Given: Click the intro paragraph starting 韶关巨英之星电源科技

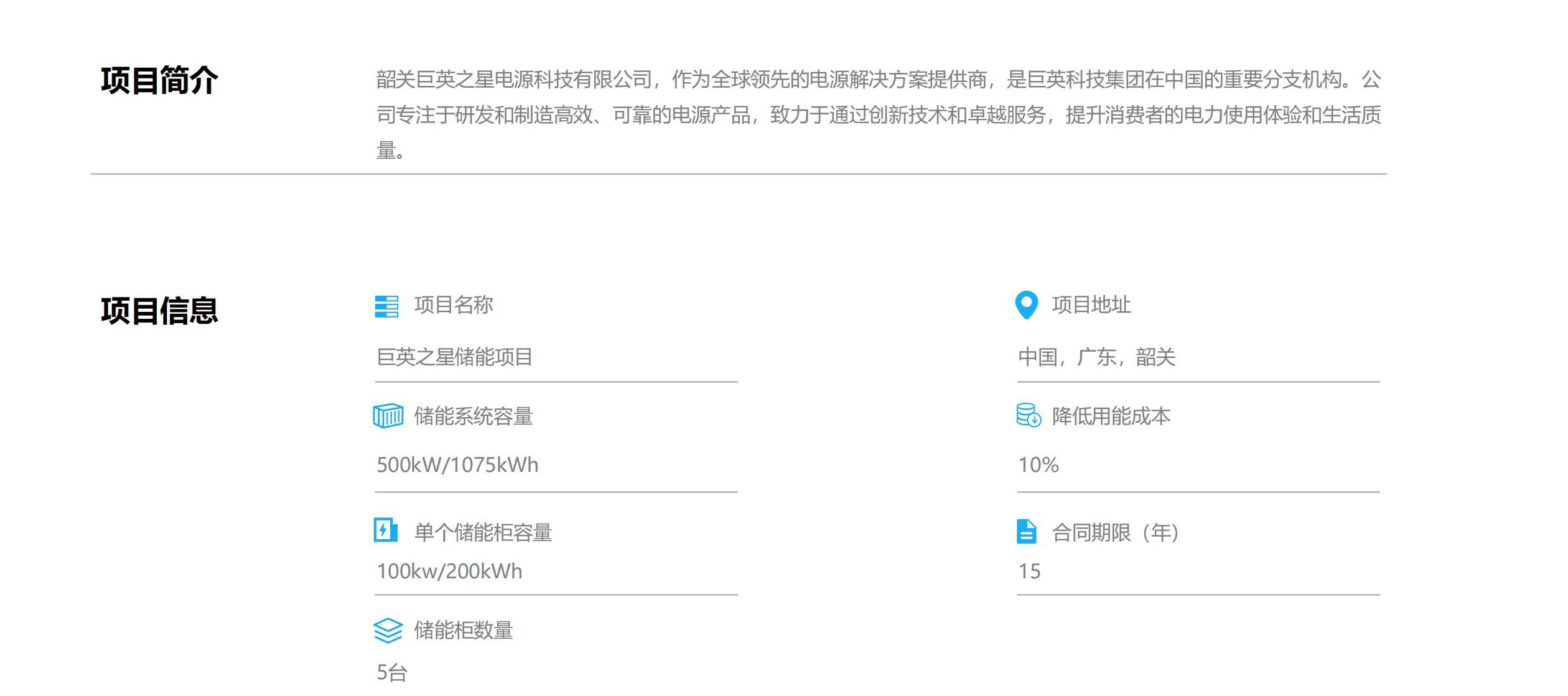Looking at the screenshot, I should (879, 115).
